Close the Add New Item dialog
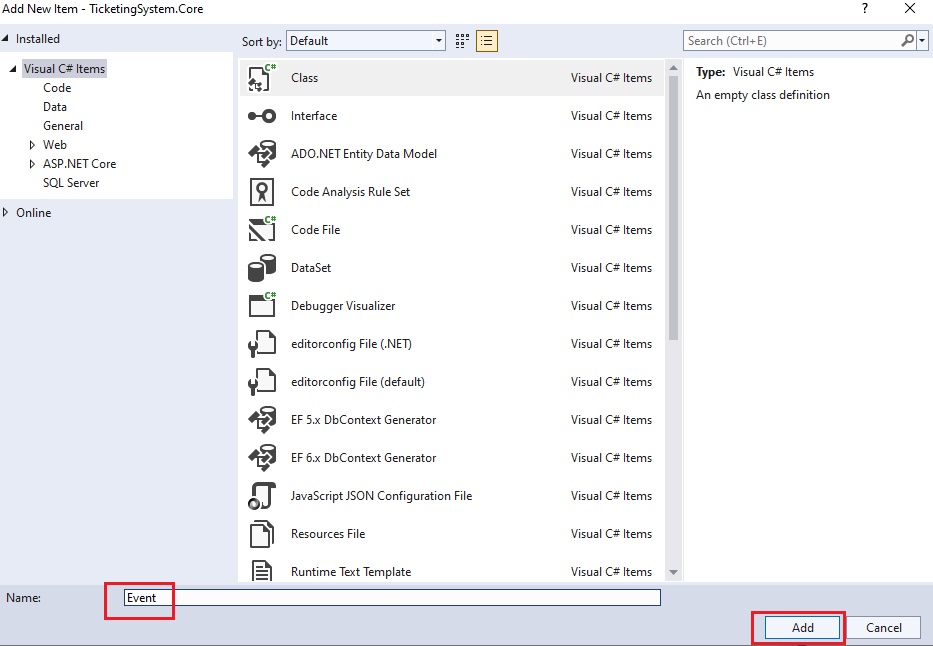Viewport: 933px width, 646px height. (x=910, y=8)
